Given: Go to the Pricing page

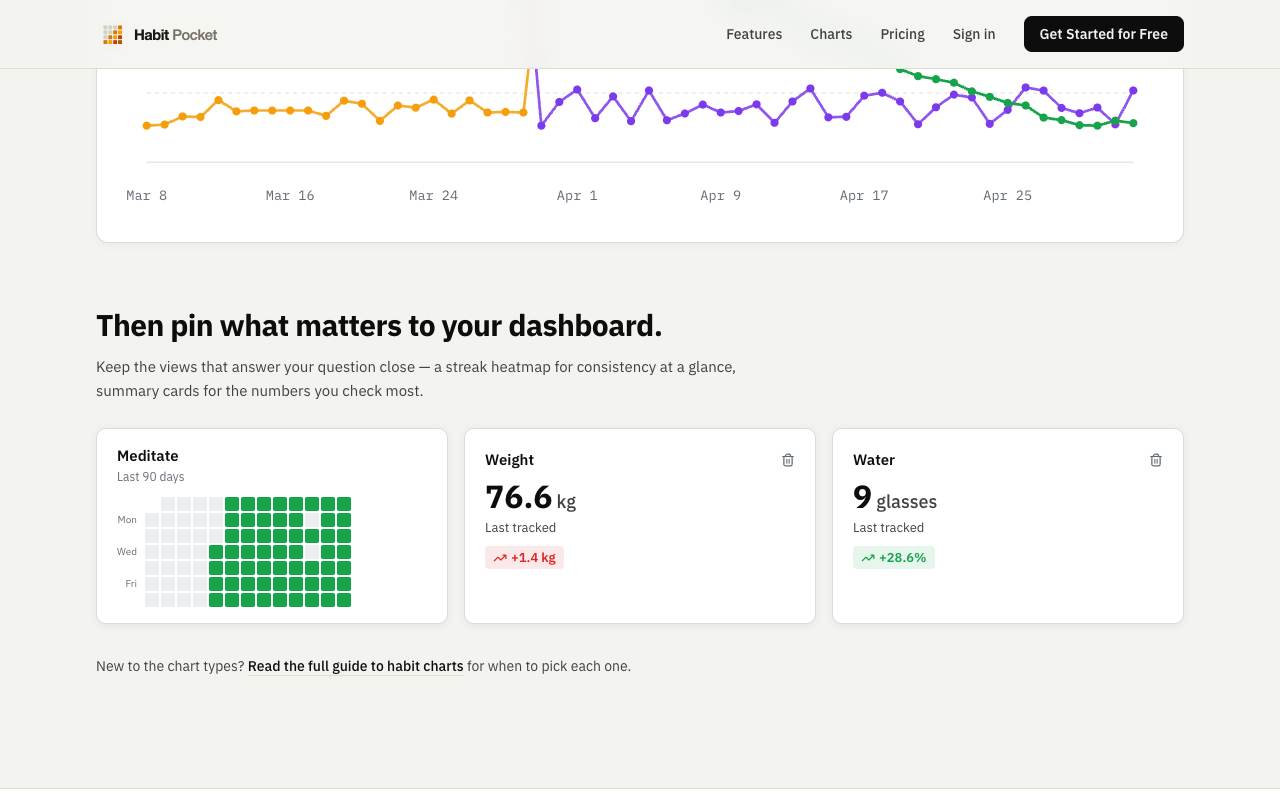Looking at the screenshot, I should point(903,34).
